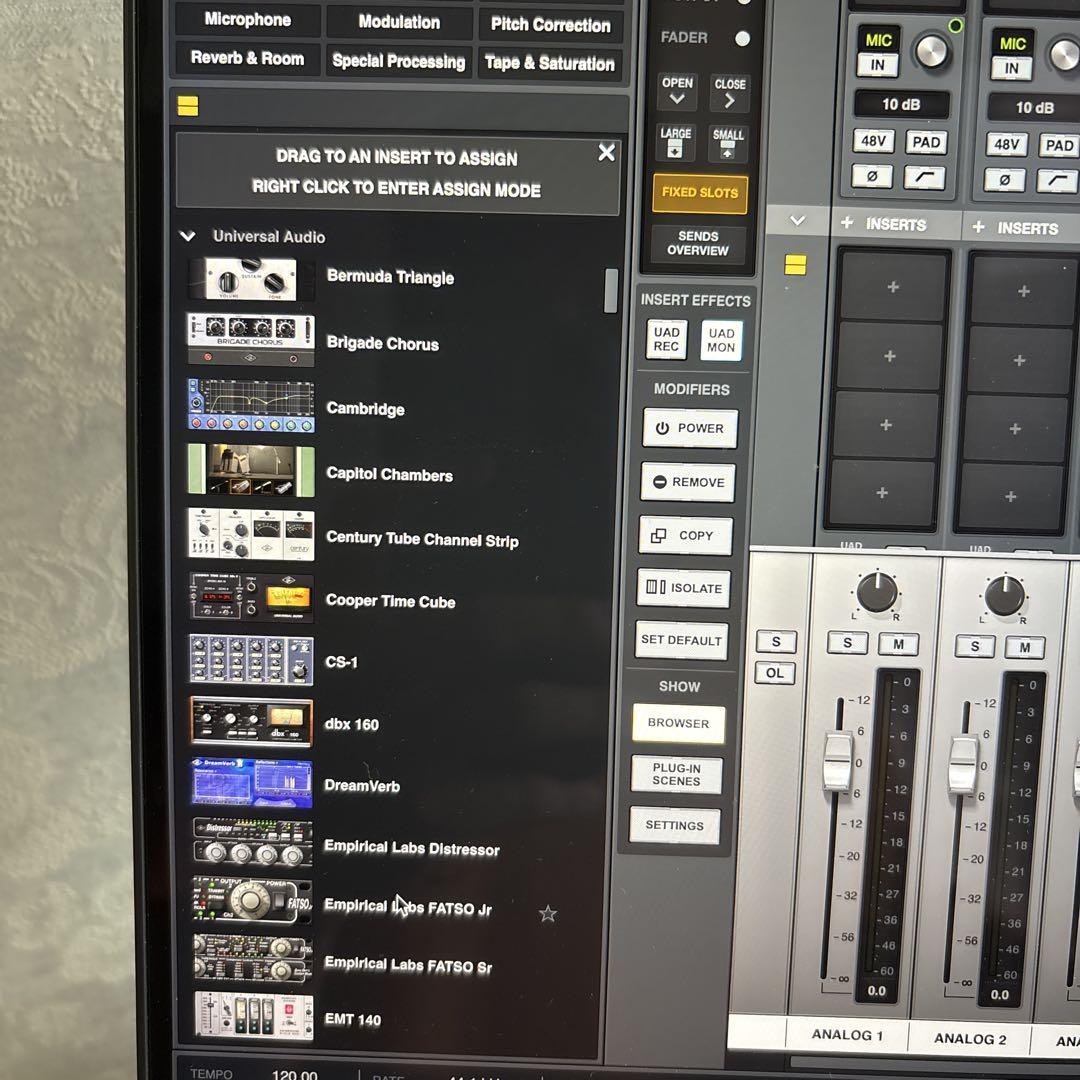Toggle PAD on channel 1
This screenshot has width=1080, height=1080.
926,143
